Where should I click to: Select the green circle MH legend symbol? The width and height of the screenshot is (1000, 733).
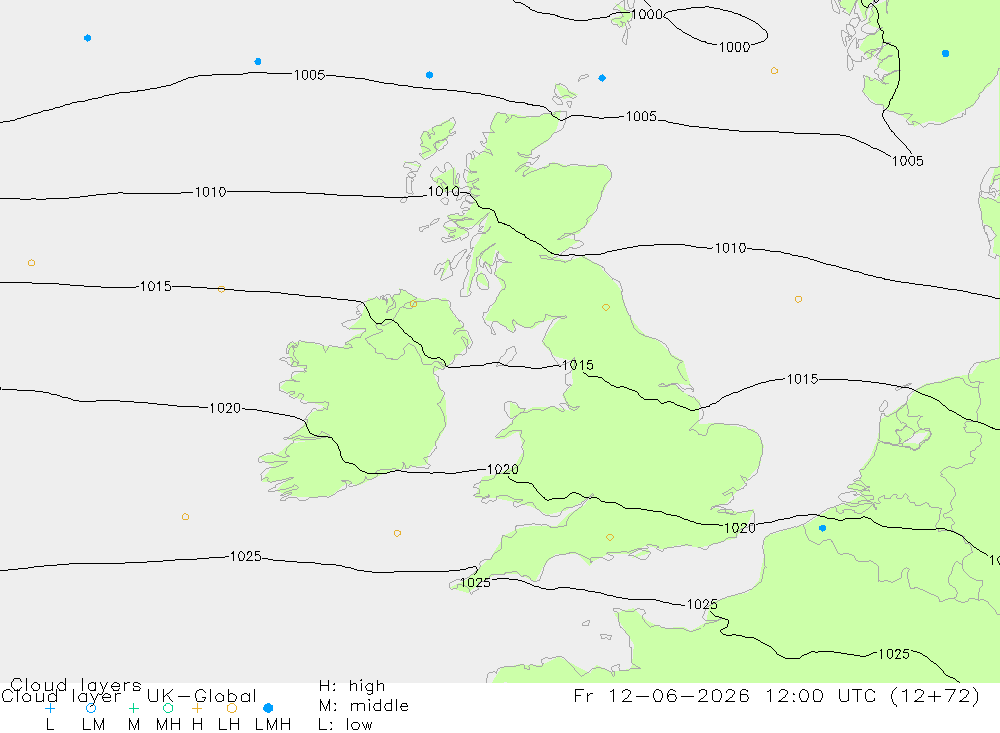pos(168,708)
